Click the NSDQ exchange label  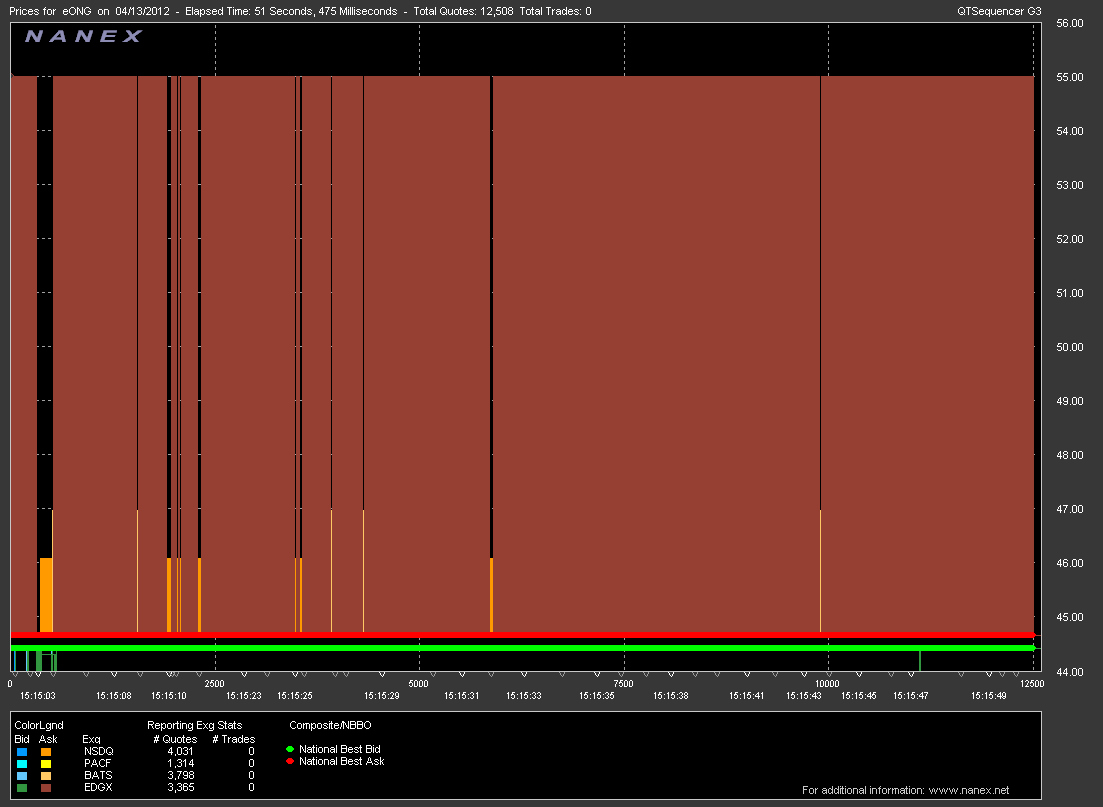point(98,751)
